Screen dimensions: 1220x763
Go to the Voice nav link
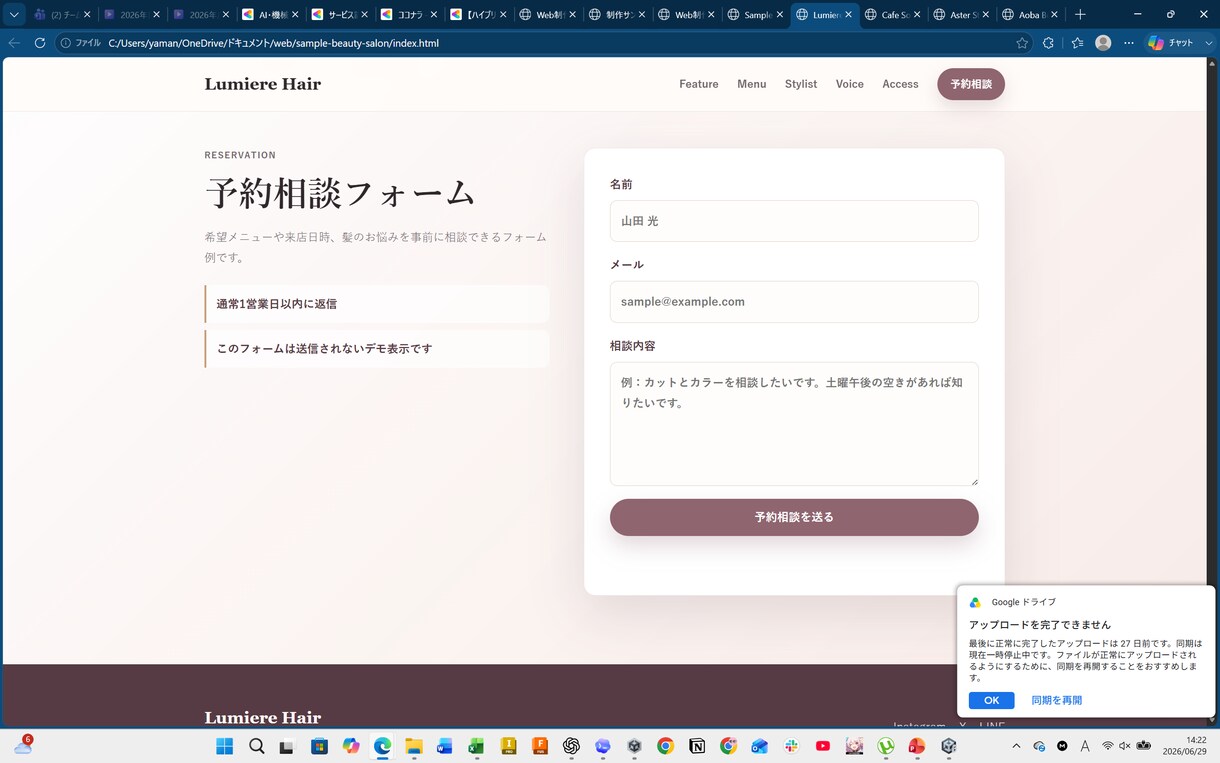point(850,84)
